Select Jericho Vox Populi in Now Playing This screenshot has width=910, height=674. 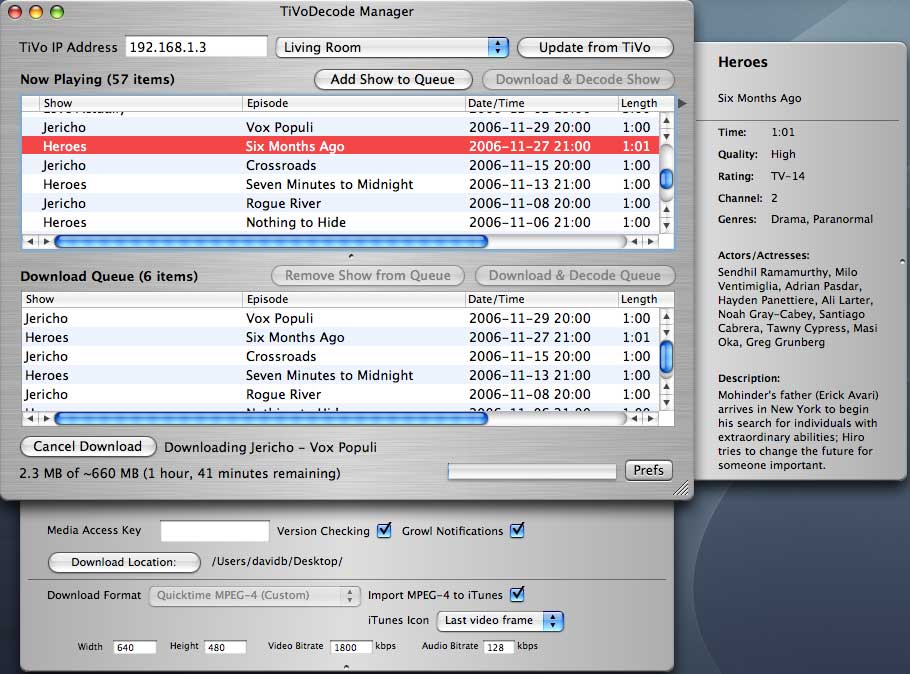[340, 127]
